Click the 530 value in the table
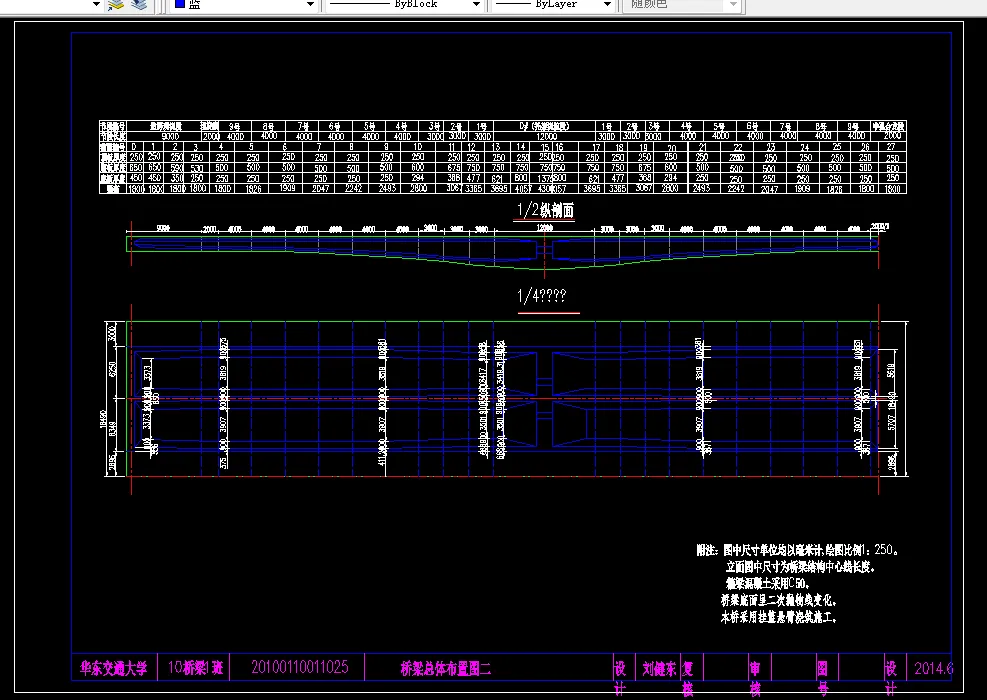This screenshot has height=700, width=987. [x=197, y=168]
